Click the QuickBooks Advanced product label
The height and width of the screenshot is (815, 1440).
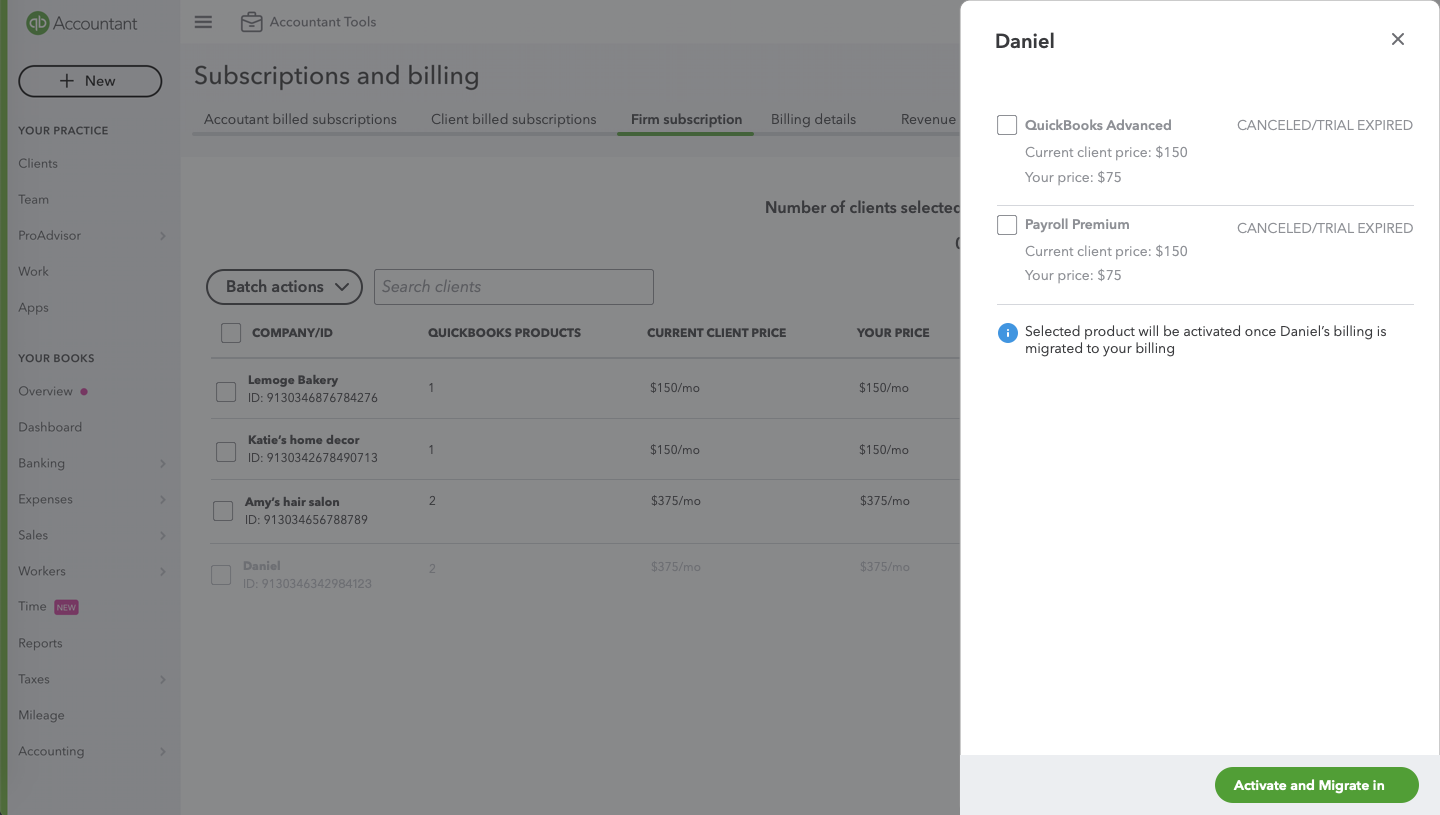click(x=1098, y=125)
